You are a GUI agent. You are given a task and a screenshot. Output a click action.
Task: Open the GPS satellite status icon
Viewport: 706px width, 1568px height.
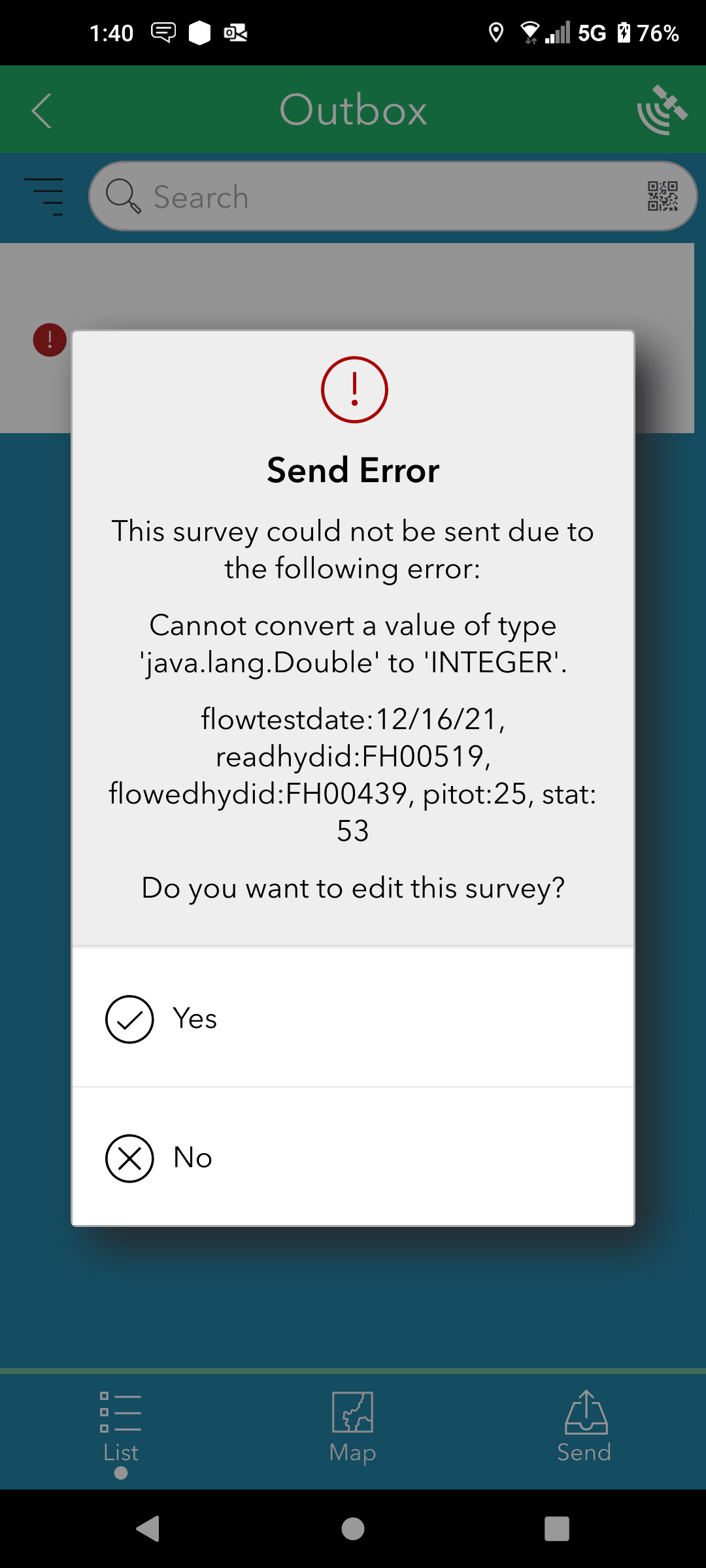coord(662,110)
